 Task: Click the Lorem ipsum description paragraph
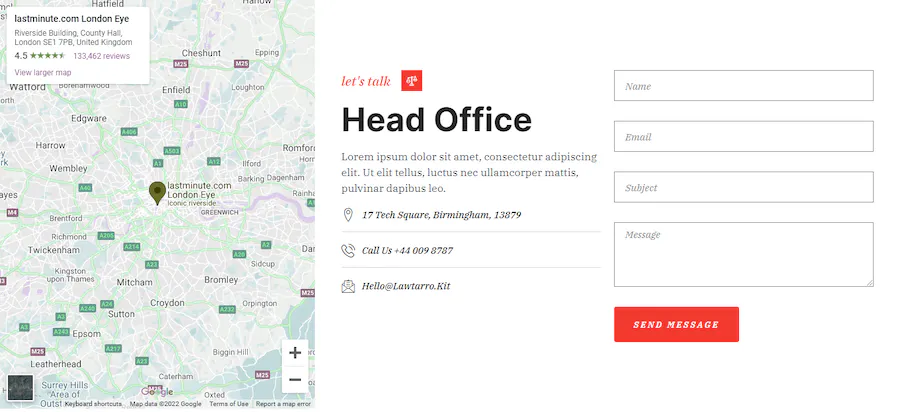pos(470,172)
